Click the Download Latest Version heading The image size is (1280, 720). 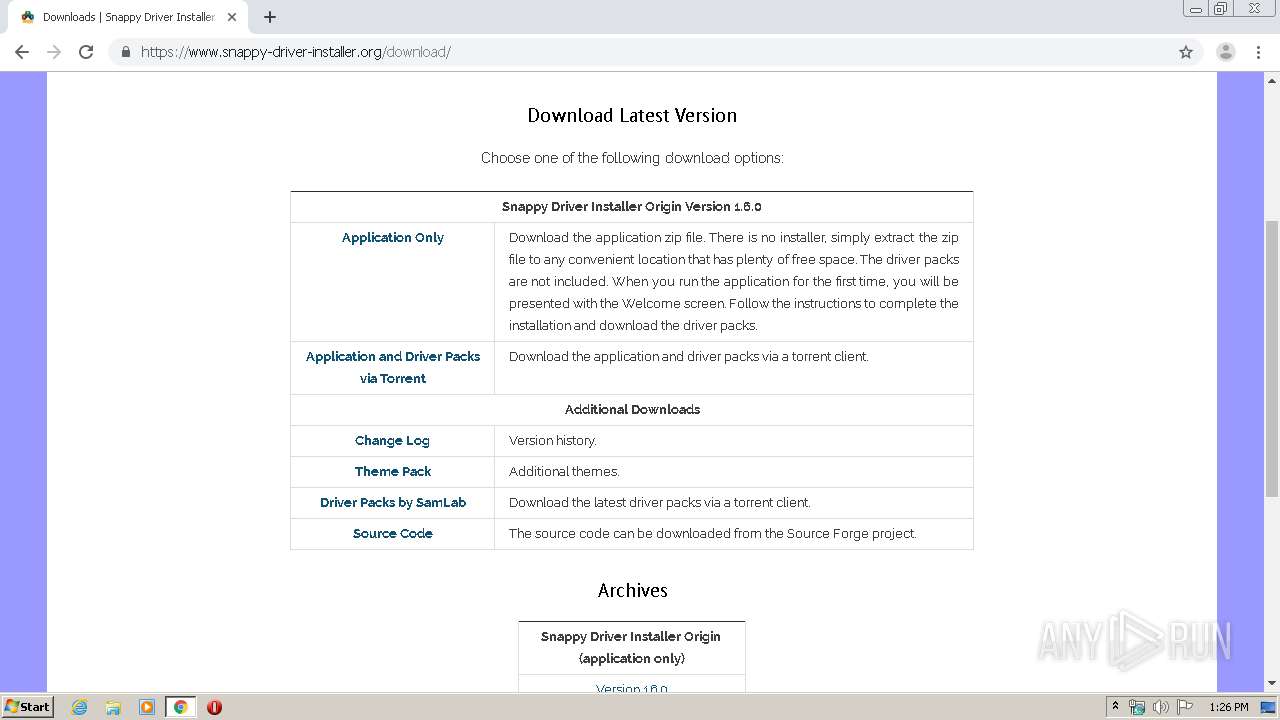click(632, 115)
